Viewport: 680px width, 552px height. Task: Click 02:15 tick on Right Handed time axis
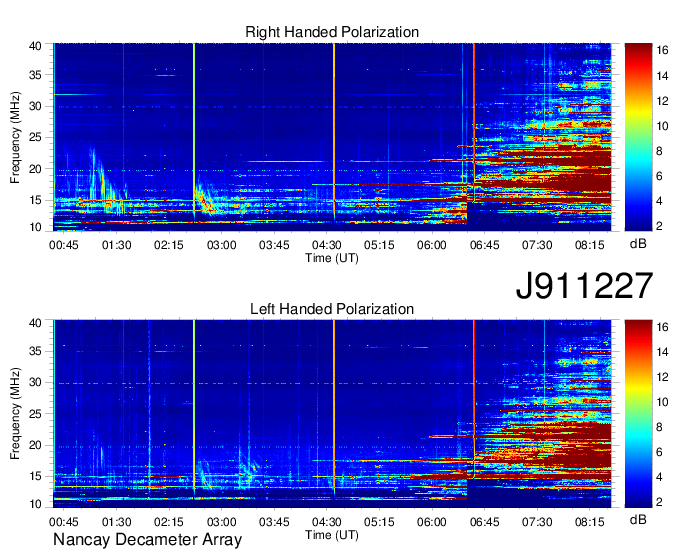coord(169,245)
